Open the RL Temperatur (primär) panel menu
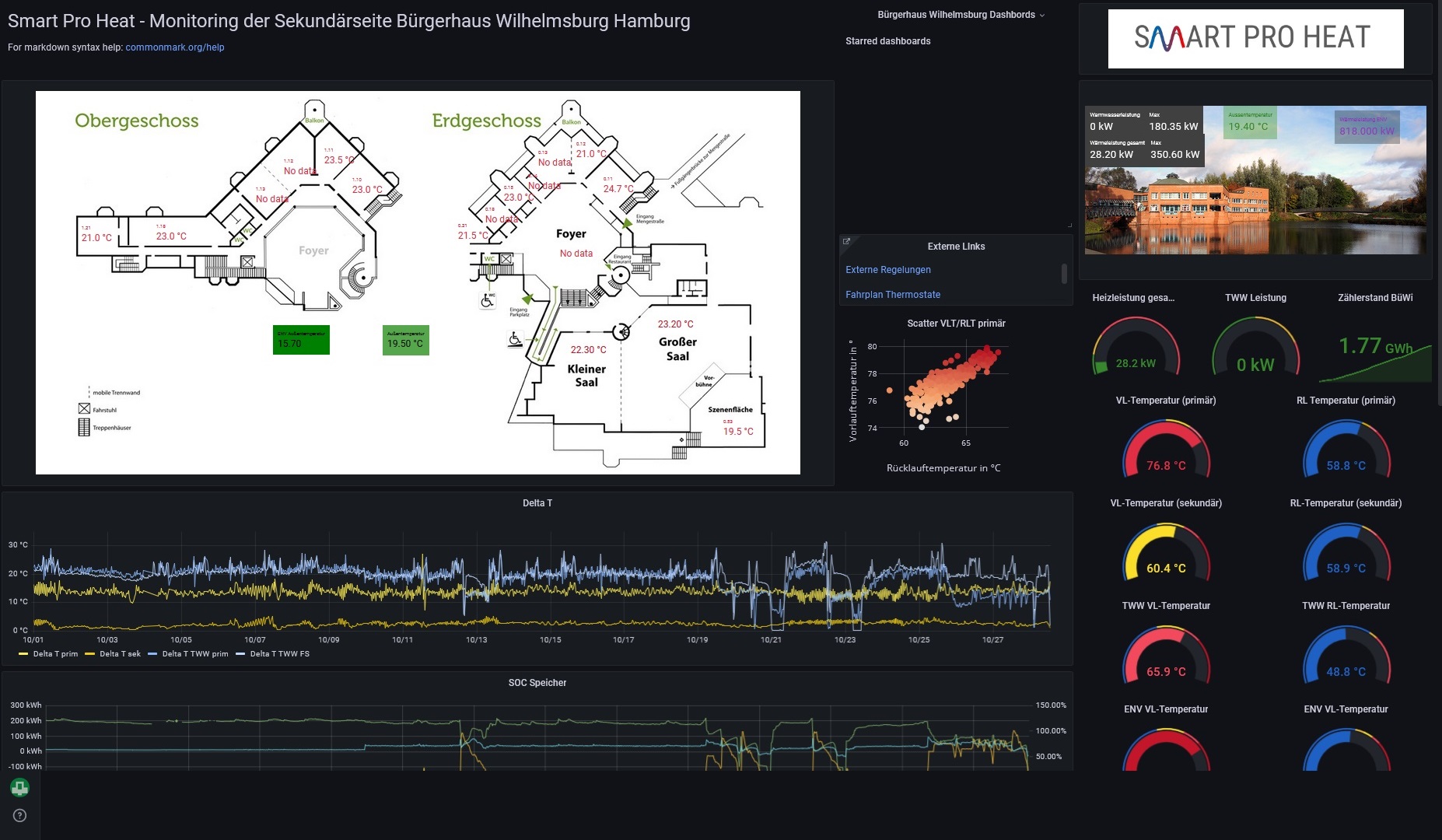This screenshot has height=840, width=1442. (x=1346, y=401)
